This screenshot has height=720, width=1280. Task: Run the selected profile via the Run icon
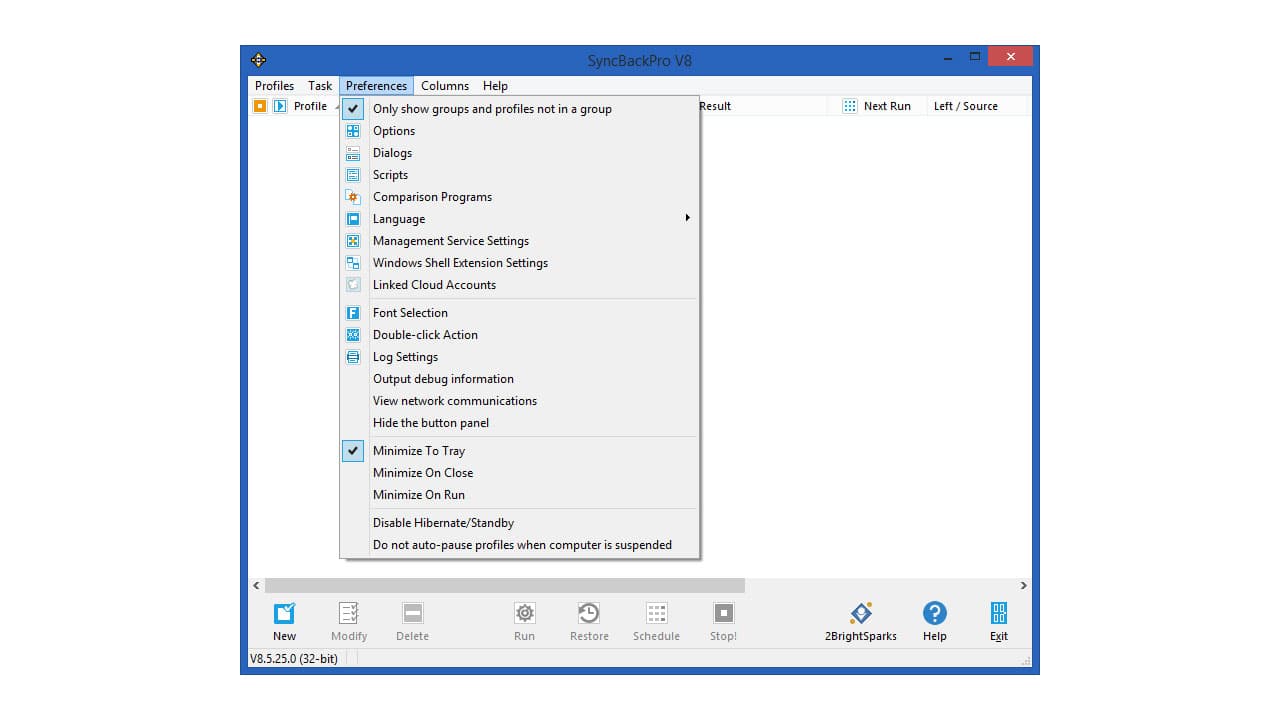[524, 618]
